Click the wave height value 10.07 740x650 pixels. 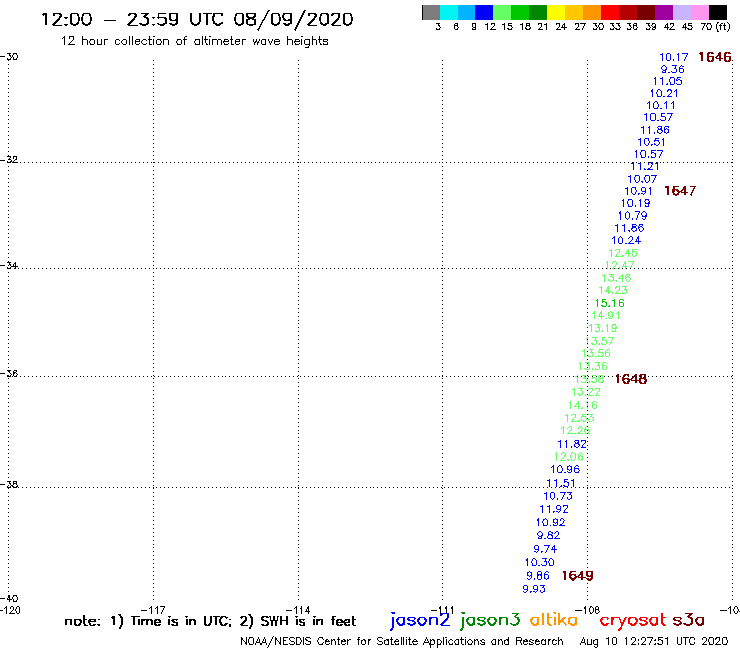click(642, 179)
